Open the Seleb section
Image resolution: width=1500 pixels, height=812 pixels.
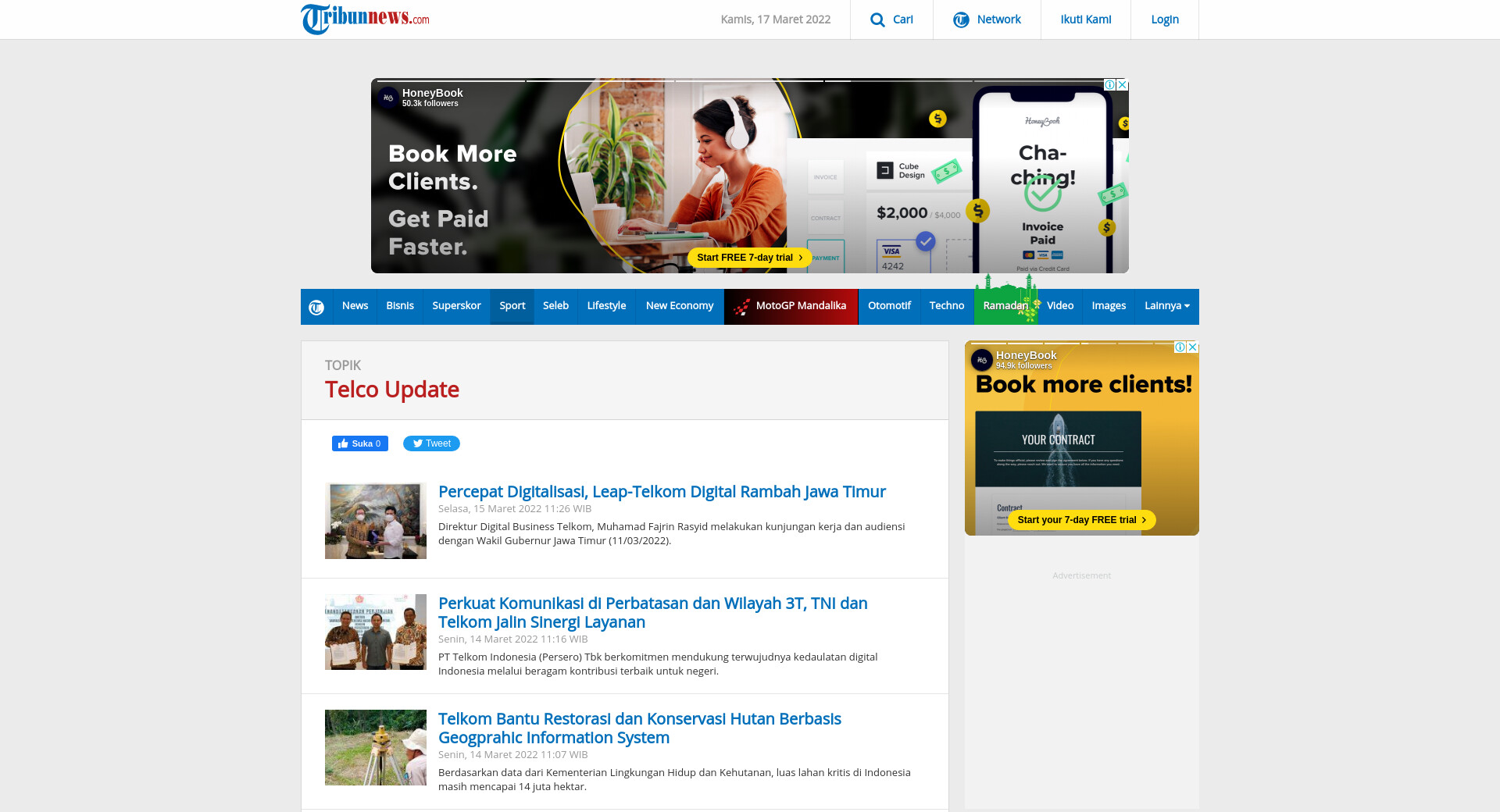point(555,306)
